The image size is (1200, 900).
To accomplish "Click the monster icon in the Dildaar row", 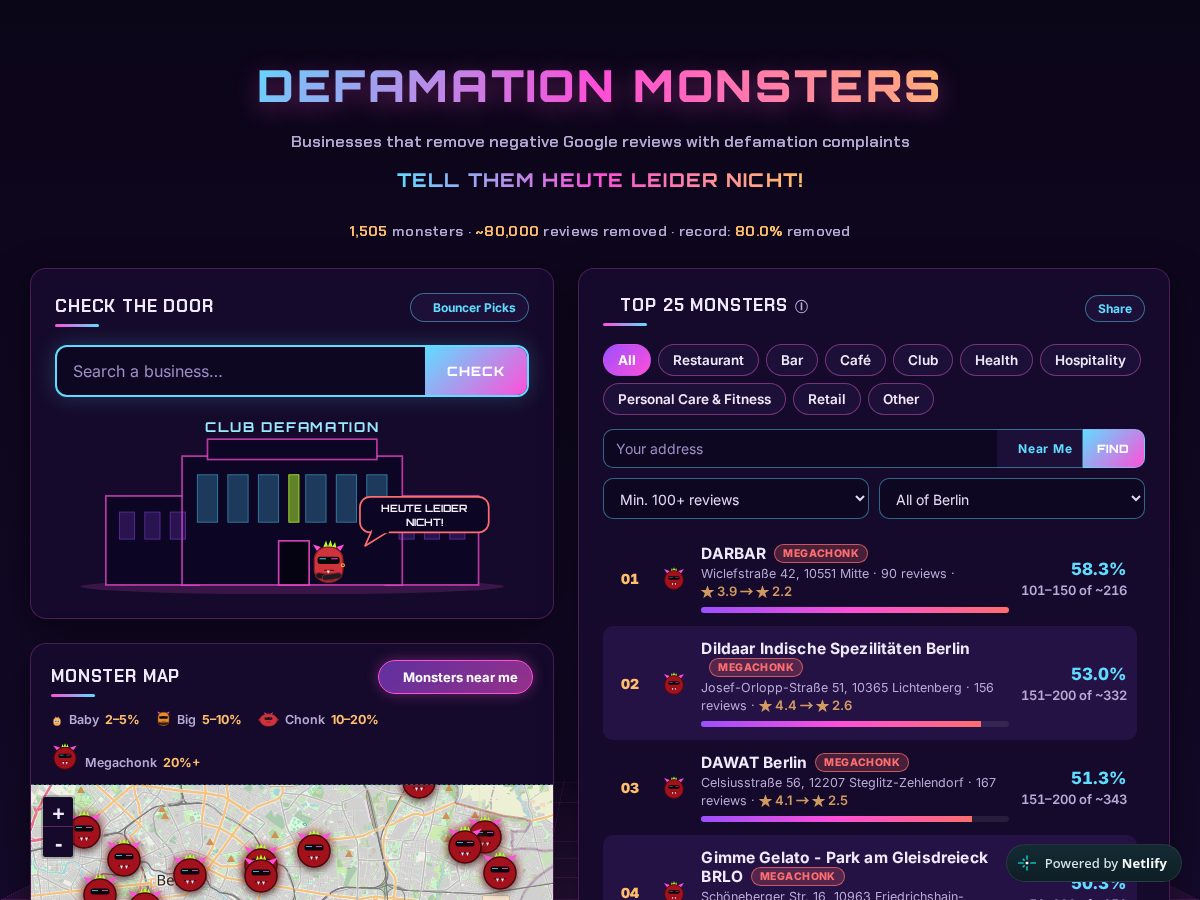I will (674, 683).
